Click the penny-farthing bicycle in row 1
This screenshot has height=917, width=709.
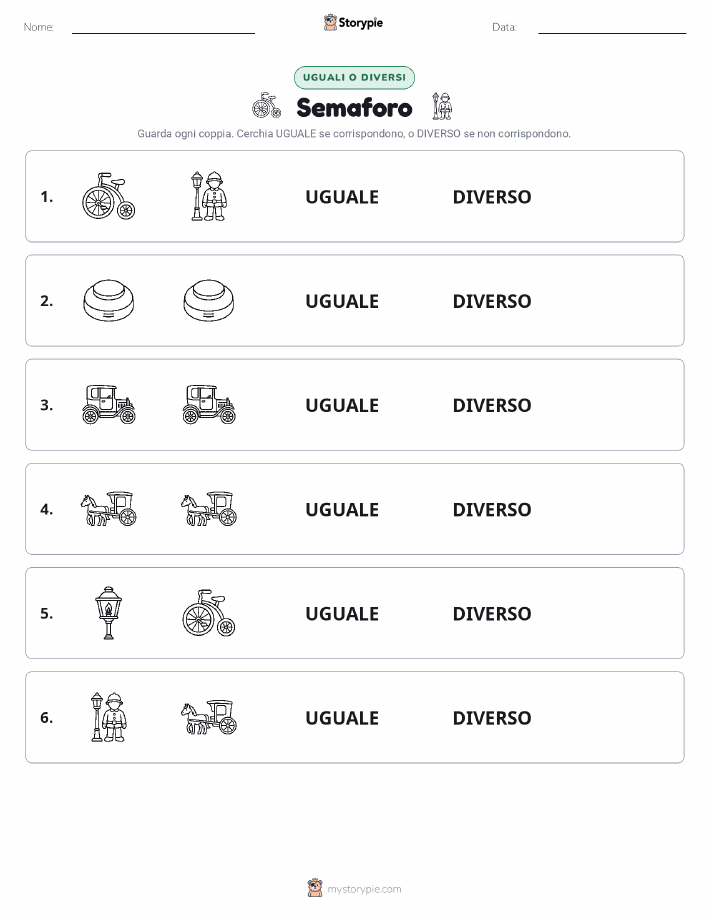point(108,196)
